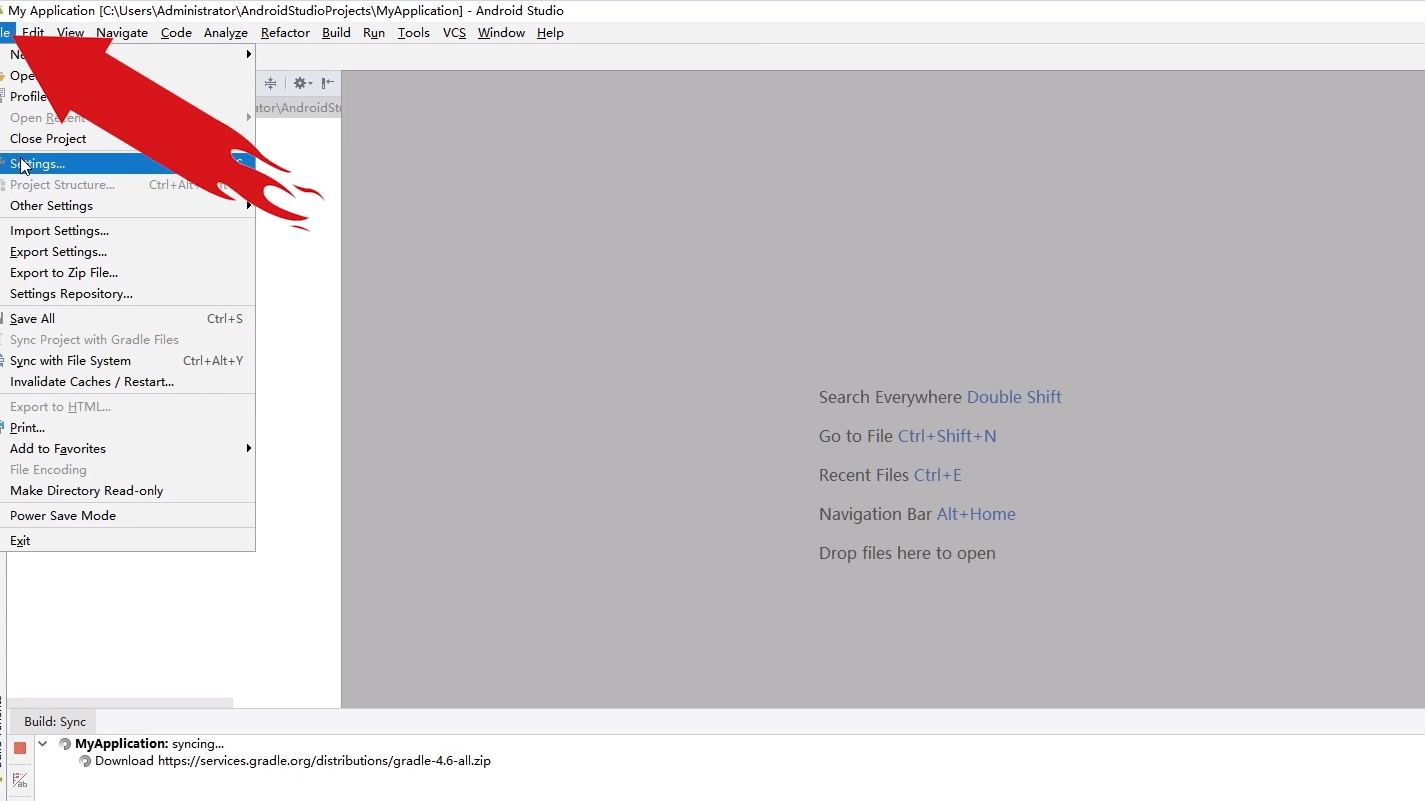Choose Close Project from the File menu

[x=128, y=139]
